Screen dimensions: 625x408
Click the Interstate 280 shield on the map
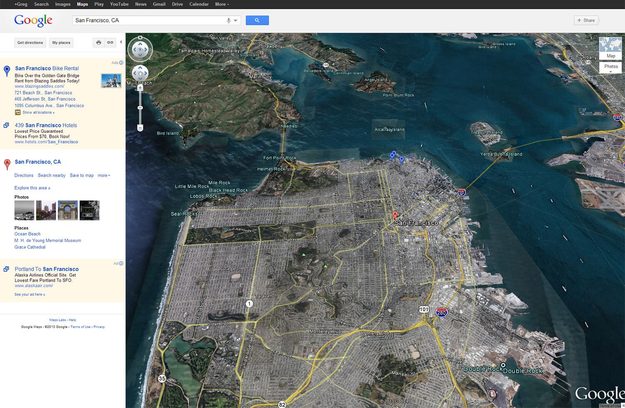tap(442, 312)
